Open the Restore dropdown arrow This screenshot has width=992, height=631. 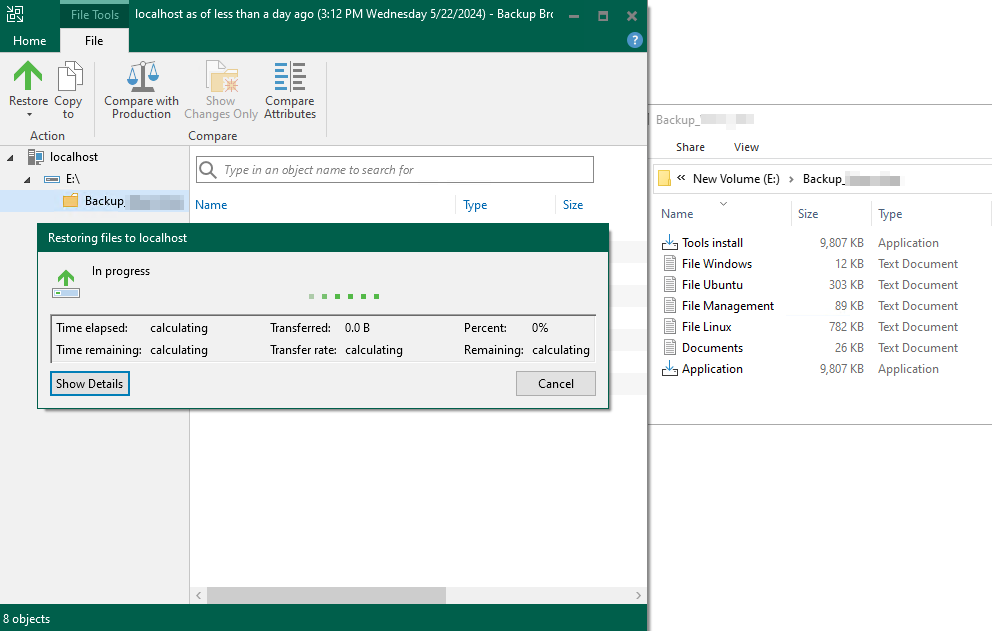[x=28, y=115]
